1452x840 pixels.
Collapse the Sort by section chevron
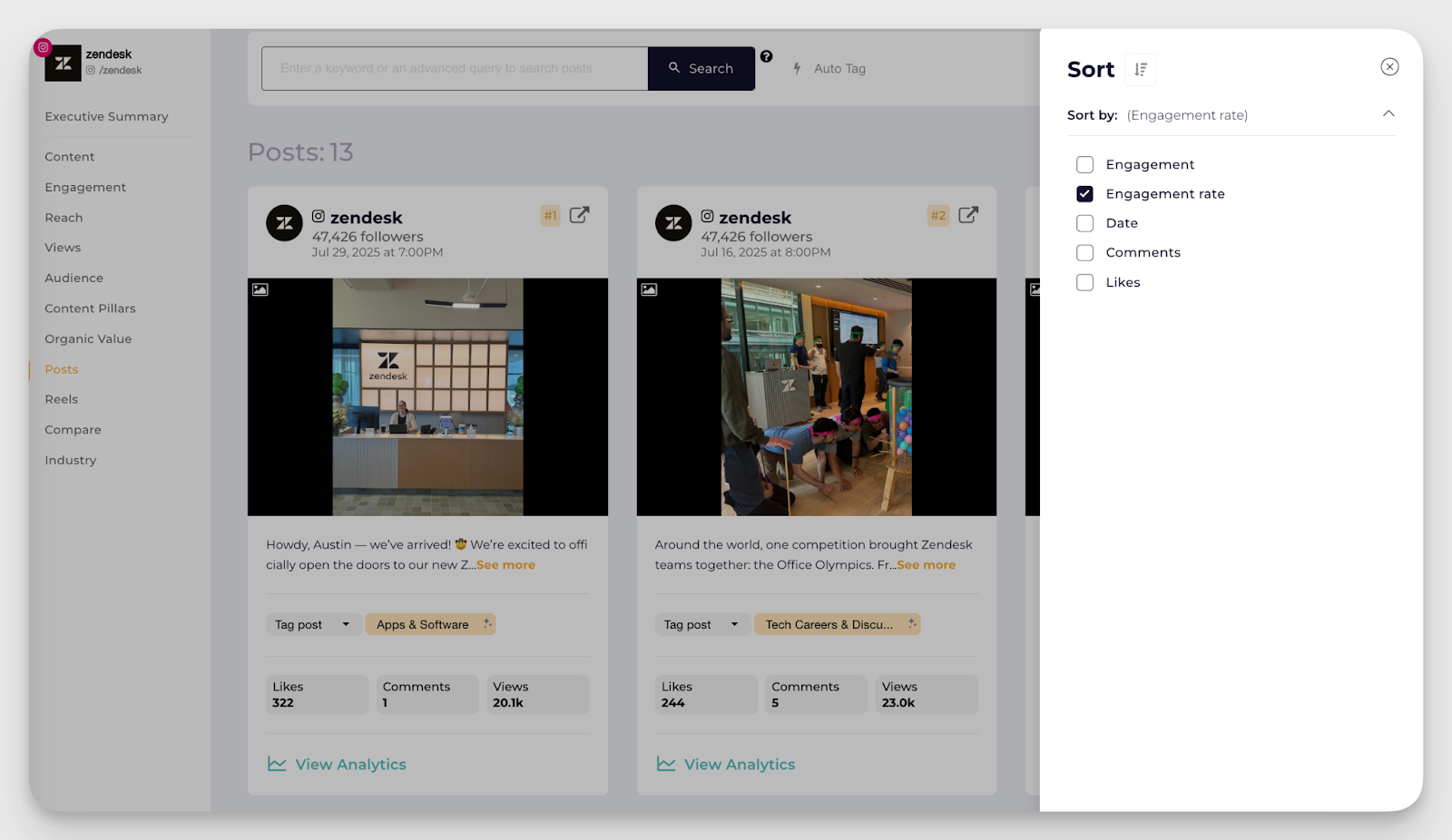(1388, 113)
